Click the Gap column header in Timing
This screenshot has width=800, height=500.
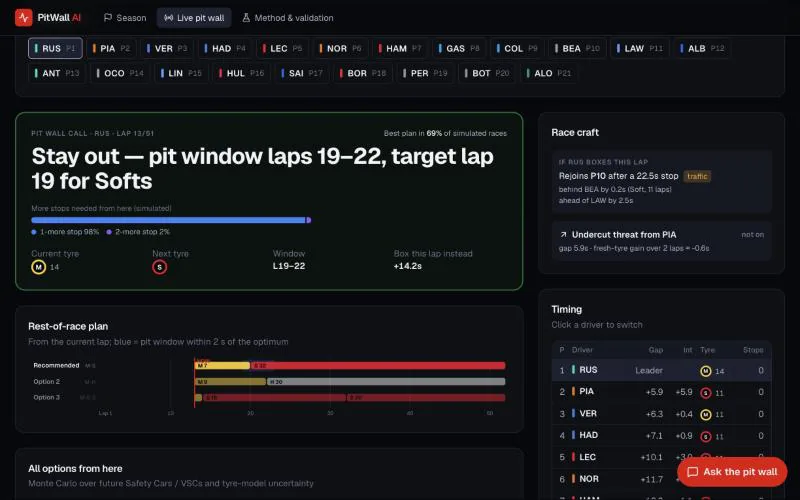tap(656, 350)
